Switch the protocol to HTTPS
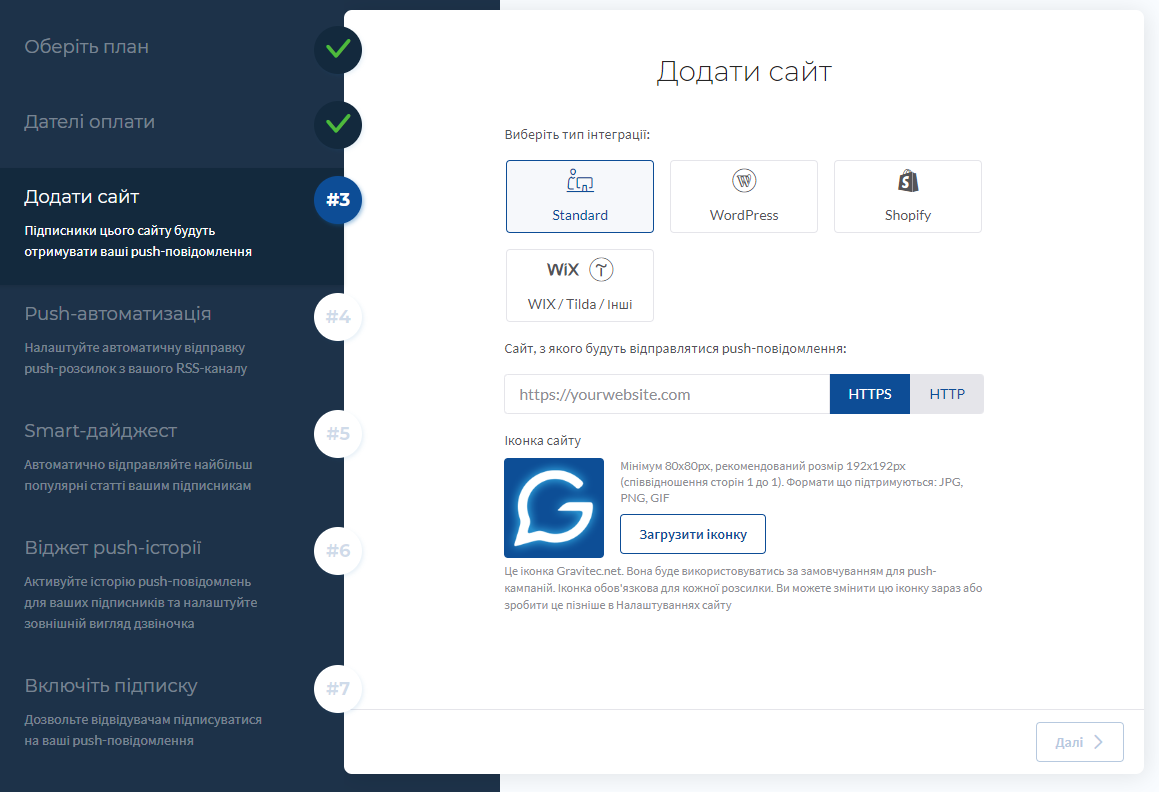 pos(870,394)
